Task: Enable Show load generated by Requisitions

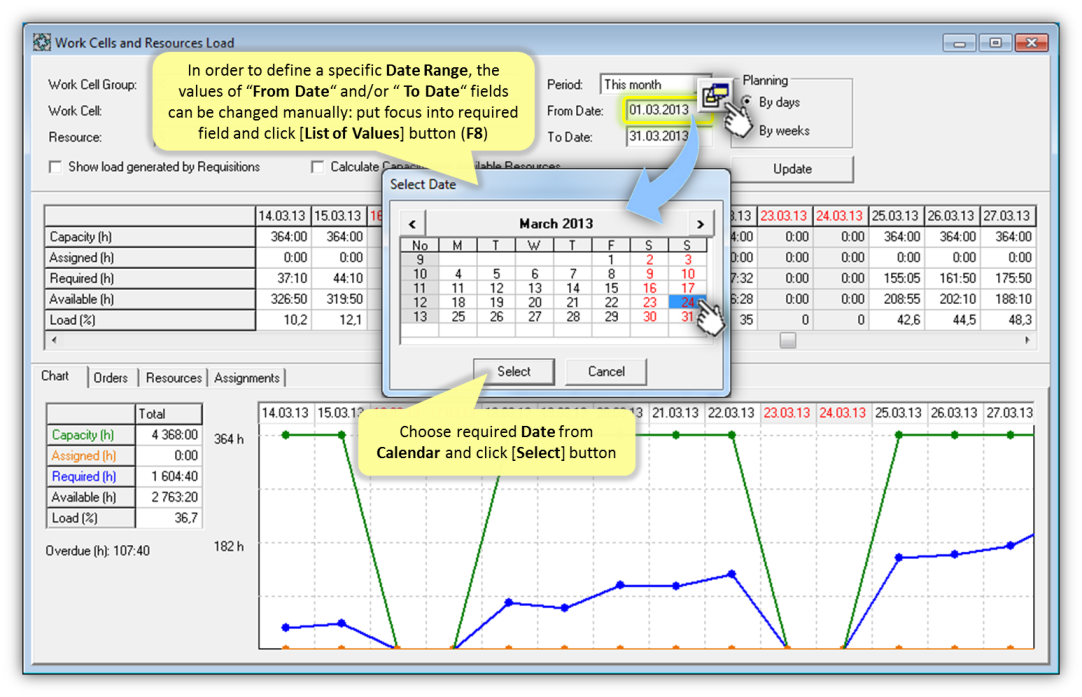Action: (56, 167)
